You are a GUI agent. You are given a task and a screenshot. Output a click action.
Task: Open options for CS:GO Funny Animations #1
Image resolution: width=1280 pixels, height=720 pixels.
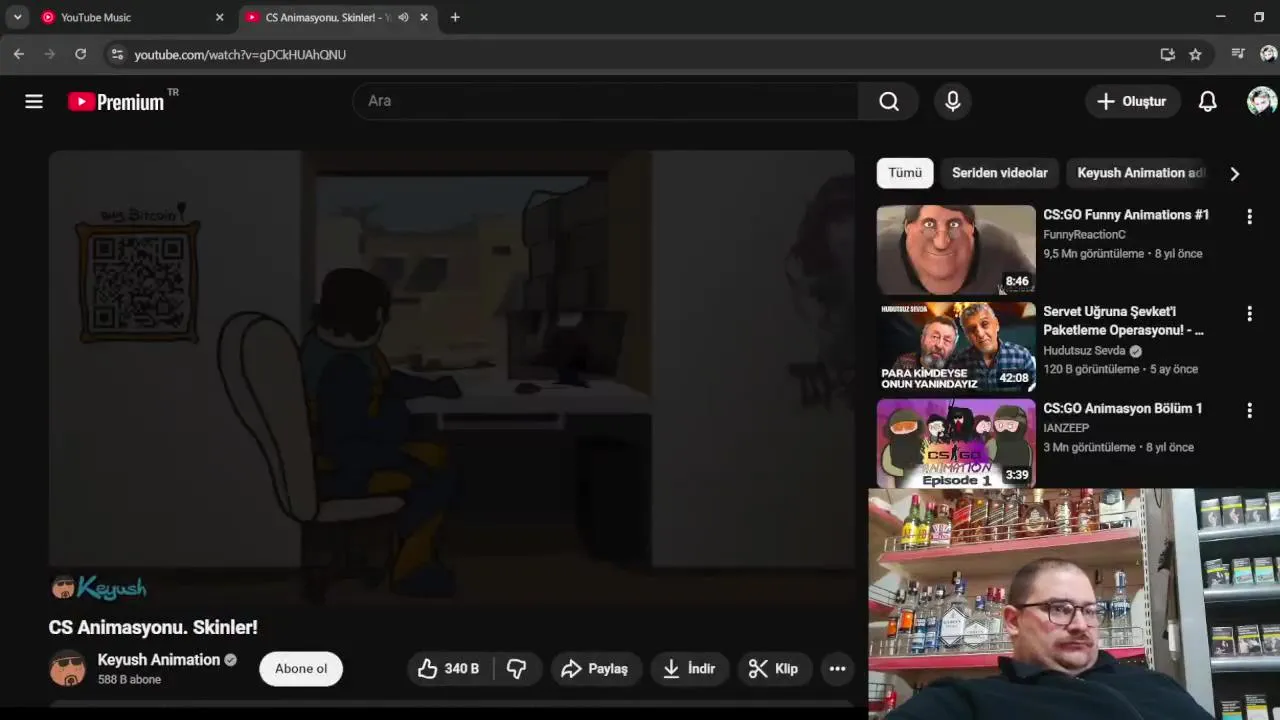[1249, 216]
